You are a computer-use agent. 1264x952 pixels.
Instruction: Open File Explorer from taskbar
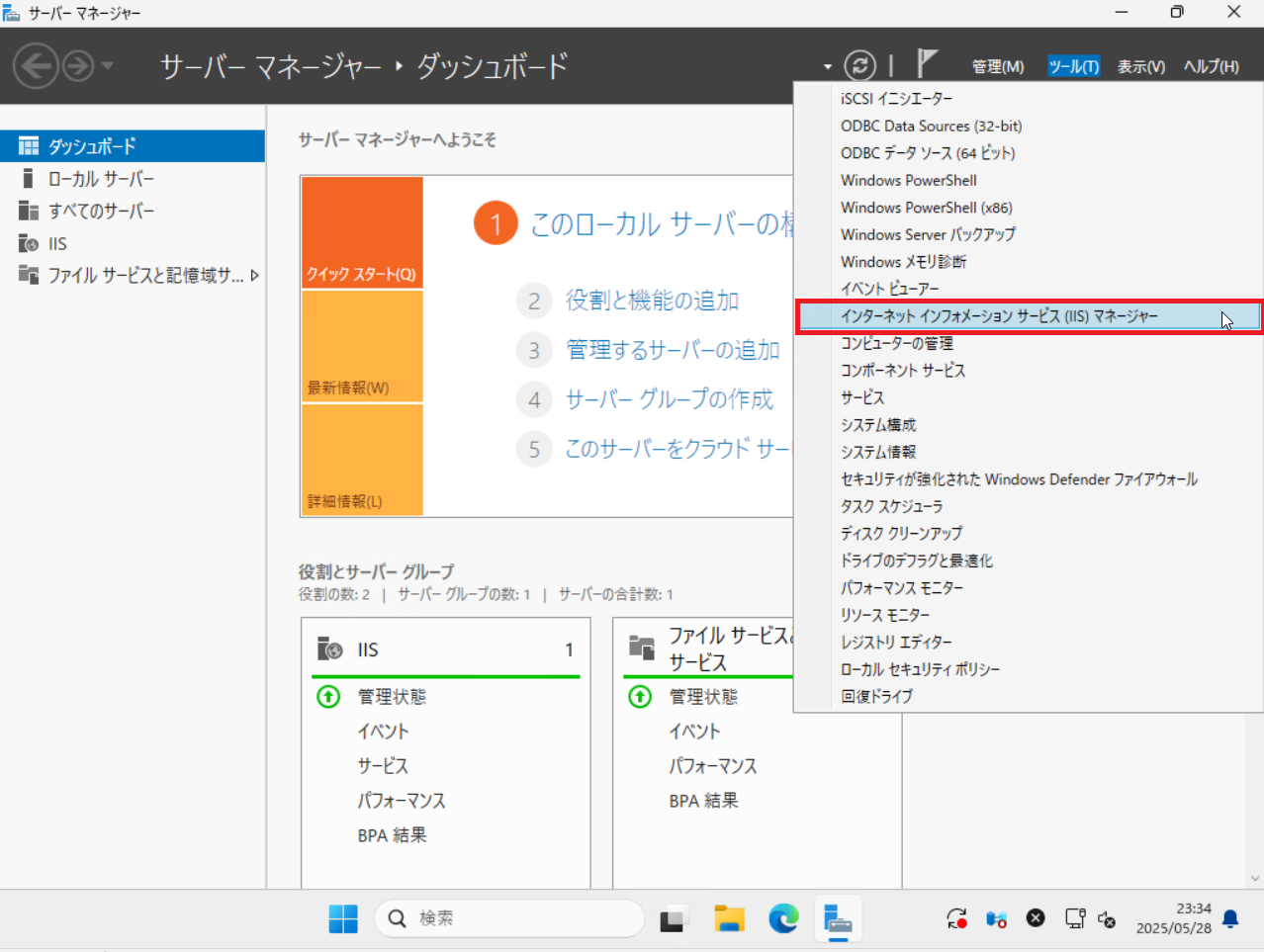click(x=729, y=919)
